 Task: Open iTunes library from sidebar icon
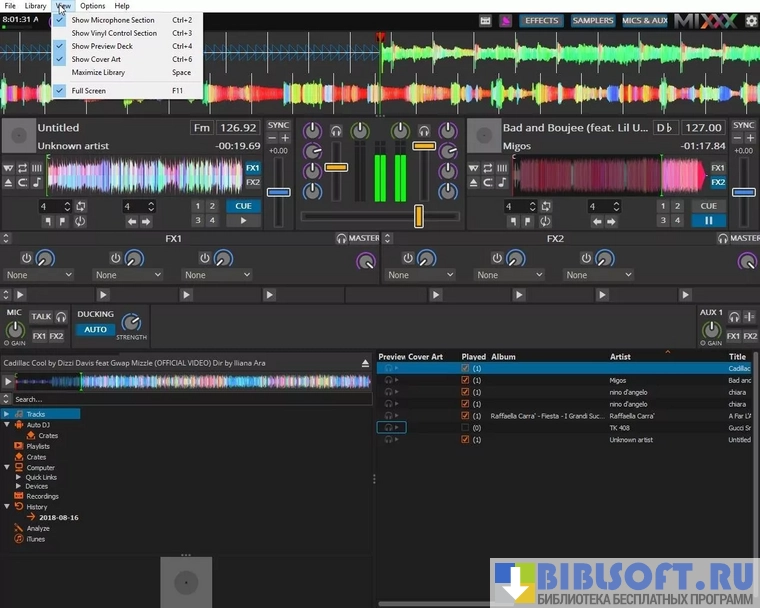[x=19, y=539]
